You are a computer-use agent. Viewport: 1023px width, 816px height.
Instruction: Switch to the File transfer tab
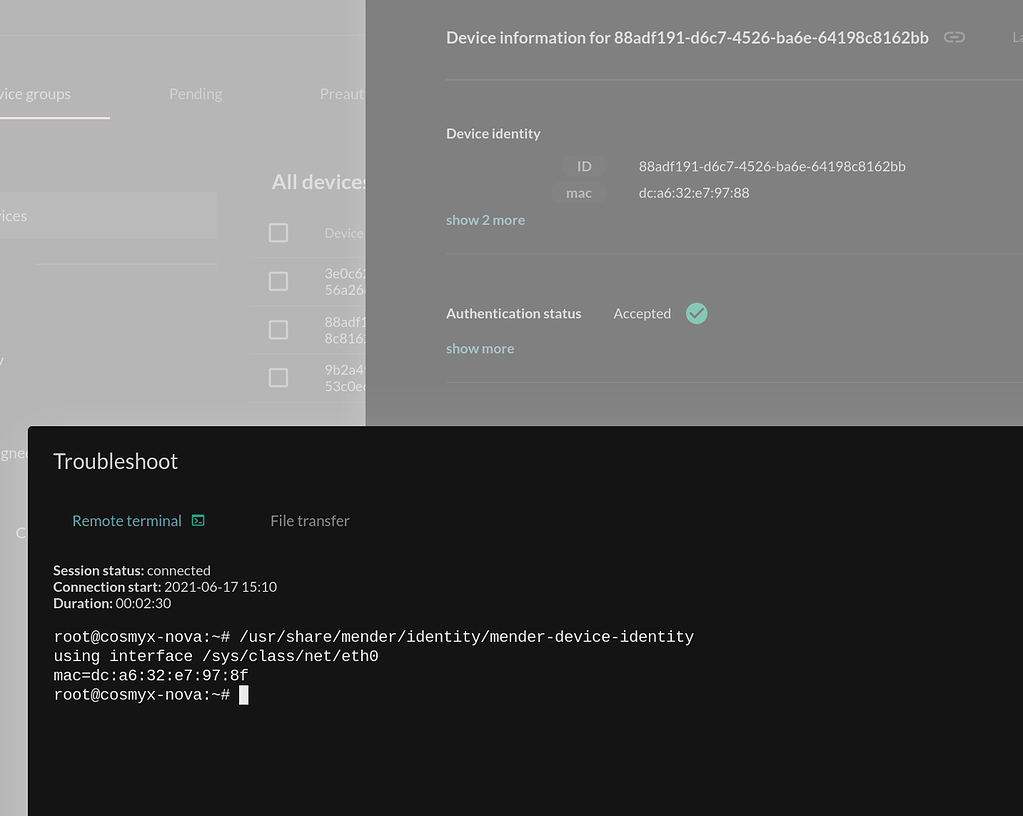[x=310, y=520]
